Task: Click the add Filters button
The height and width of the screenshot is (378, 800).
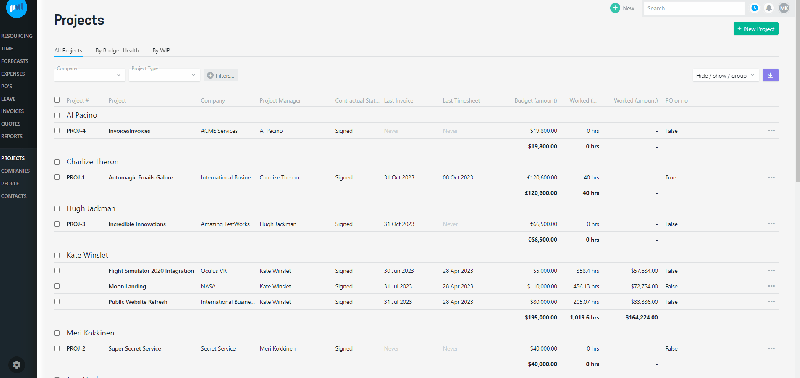Action: [221, 75]
